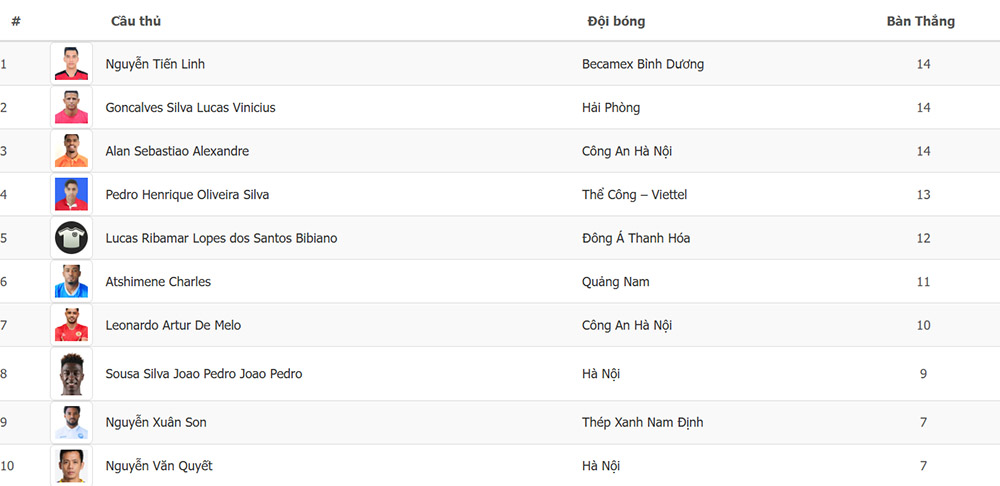Image resolution: width=1000 pixels, height=486 pixels.
Task: Click Leonardo Artur De Melo's photo
Action: (x=71, y=325)
